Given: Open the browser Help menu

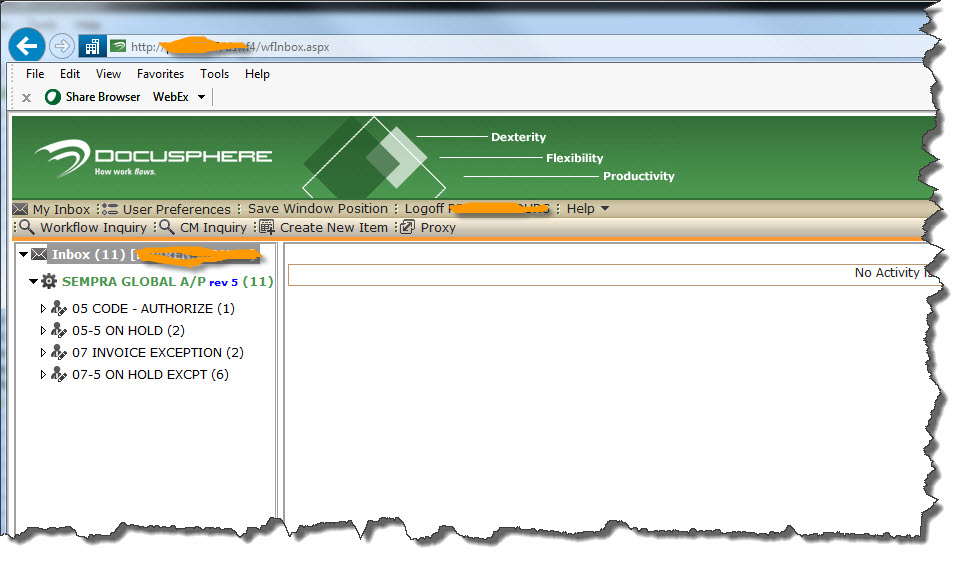Looking at the screenshot, I should coord(257,74).
